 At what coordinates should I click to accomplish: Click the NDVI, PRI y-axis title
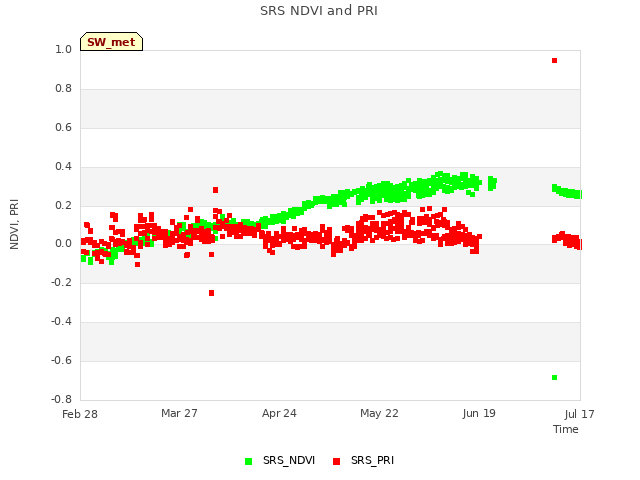tap(14, 224)
